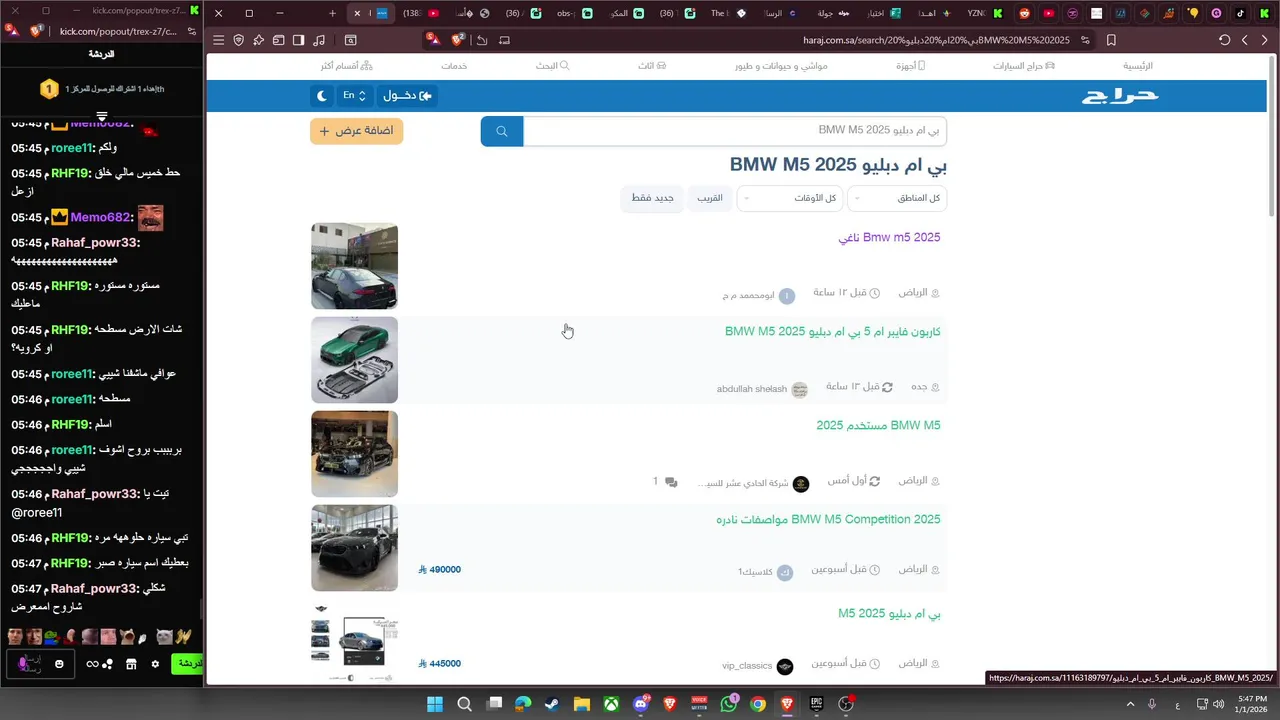Click the Brave shields lion icon
1280x720 pixels.
point(458,40)
